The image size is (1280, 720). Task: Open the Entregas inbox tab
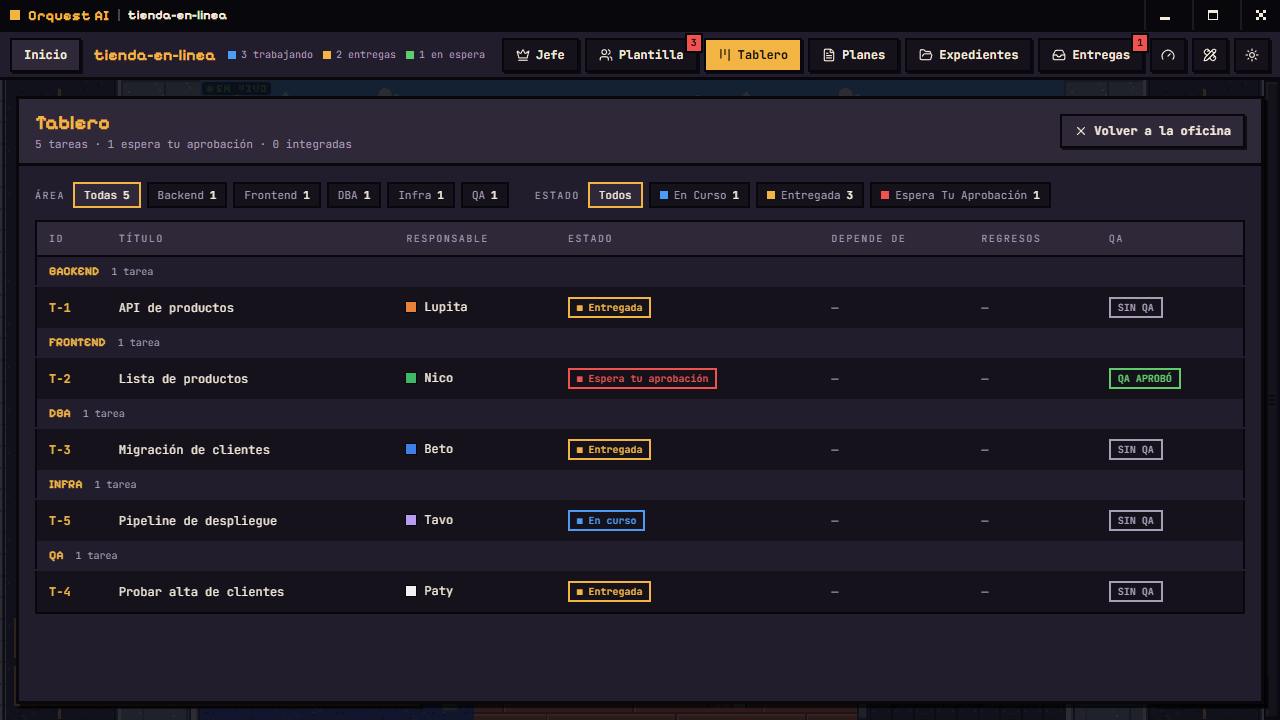coord(1091,55)
